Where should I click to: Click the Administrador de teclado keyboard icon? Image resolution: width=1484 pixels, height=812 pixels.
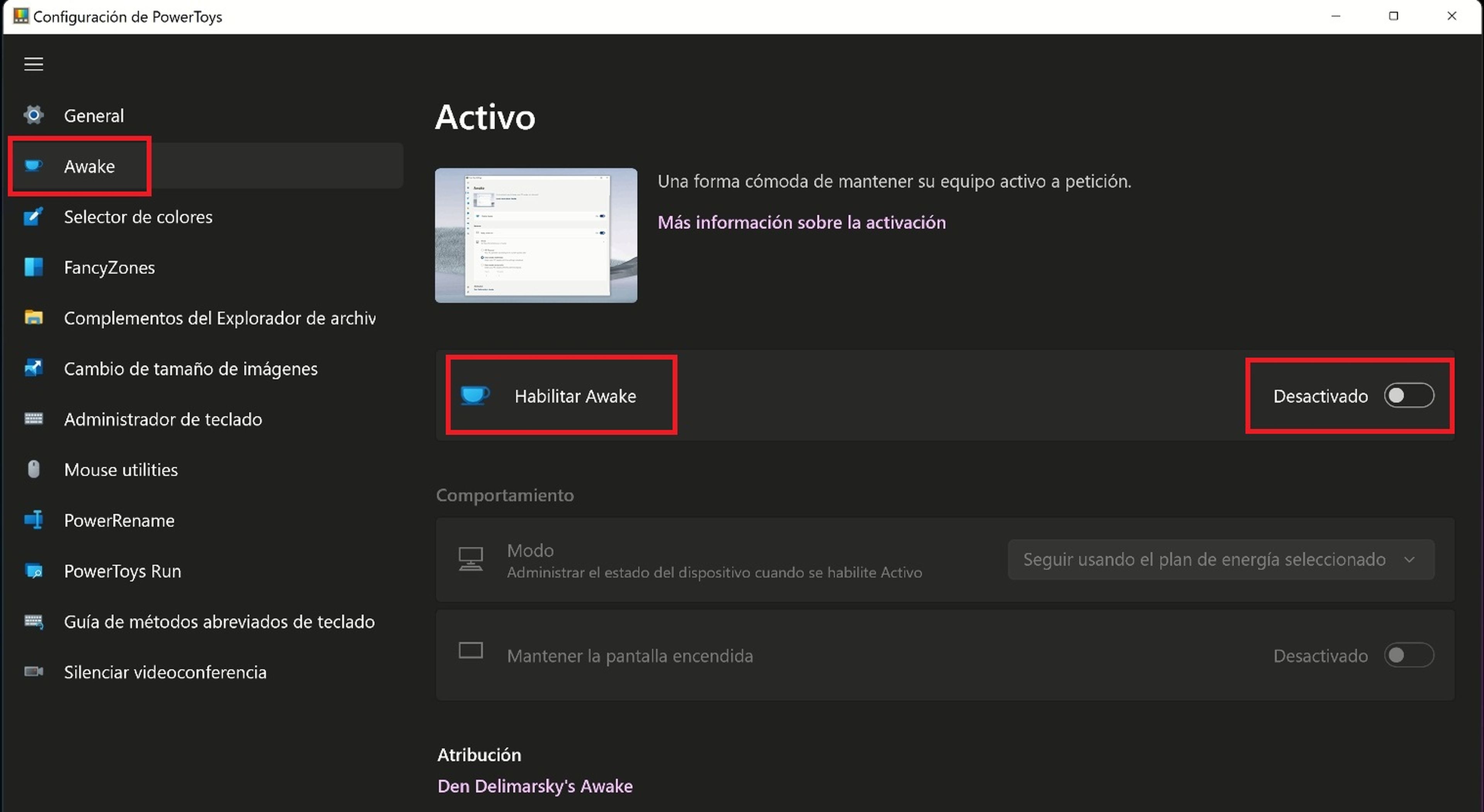click(x=33, y=419)
